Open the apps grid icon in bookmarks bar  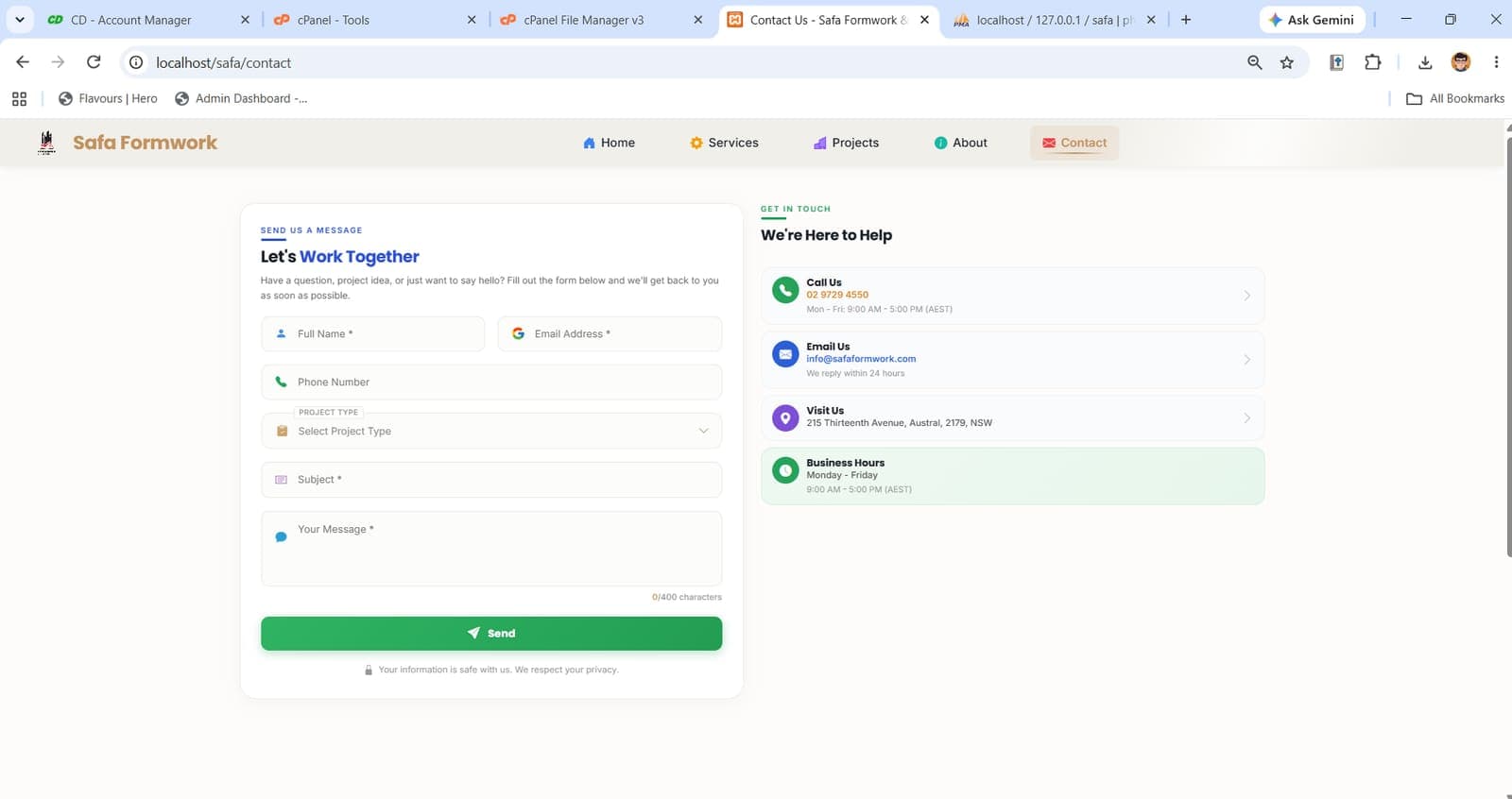(x=19, y=98)
